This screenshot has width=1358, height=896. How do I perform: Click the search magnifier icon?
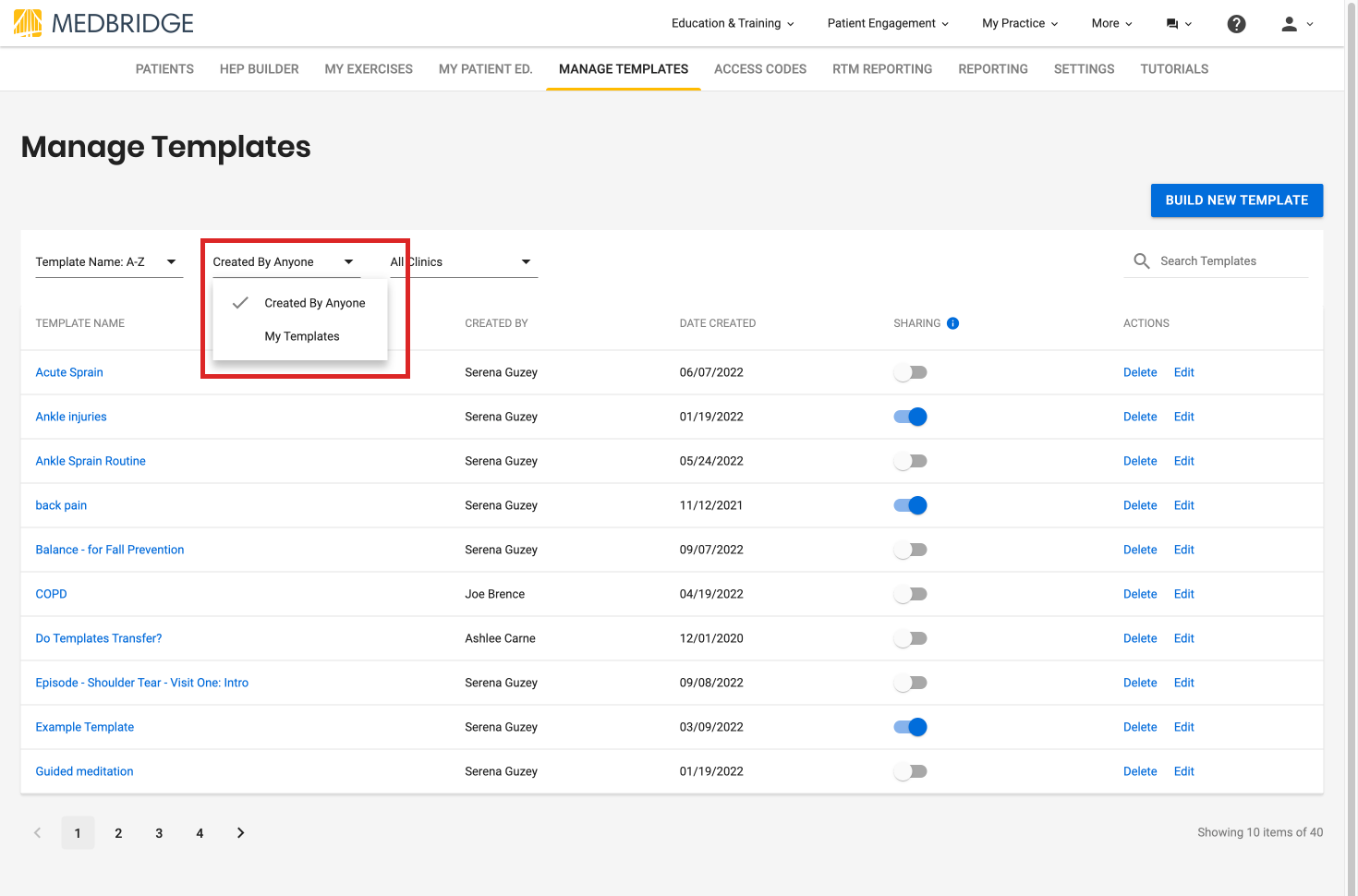[1142, 261]
